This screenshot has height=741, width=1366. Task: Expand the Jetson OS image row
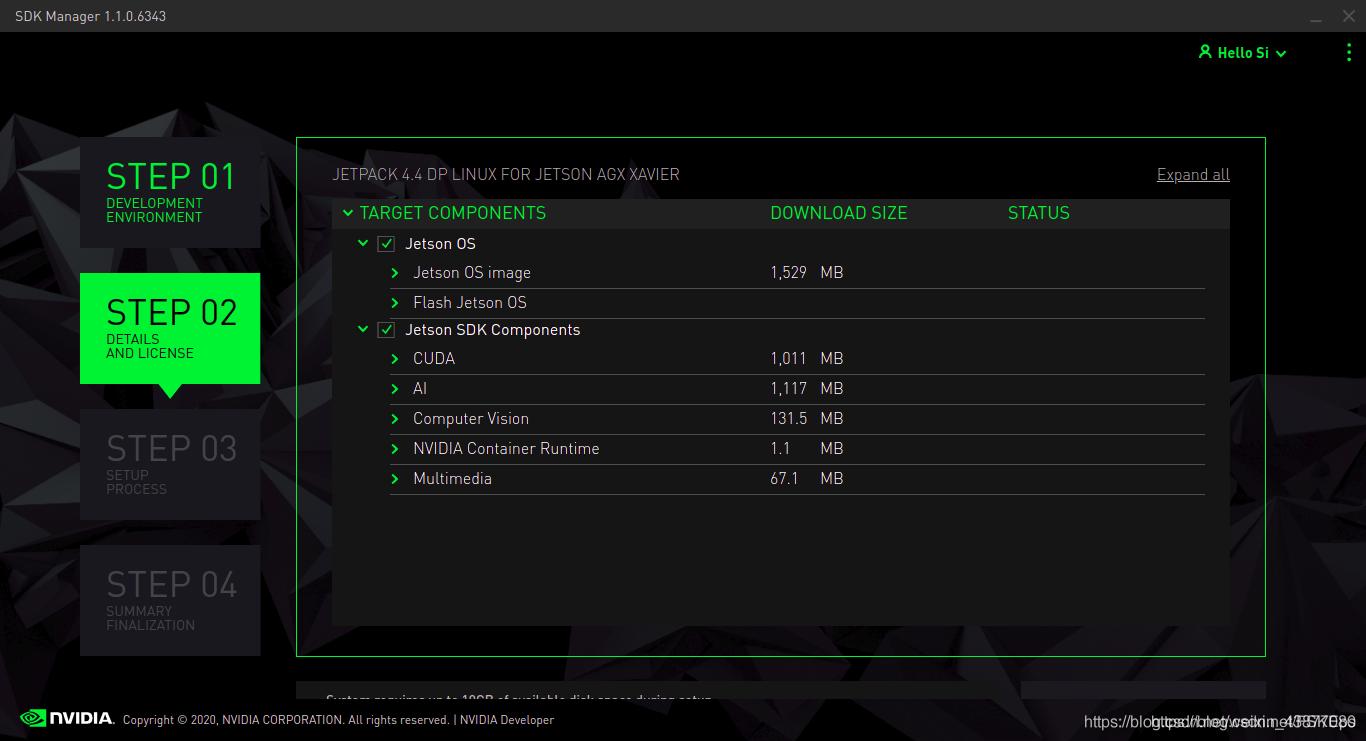click(395, 273)
